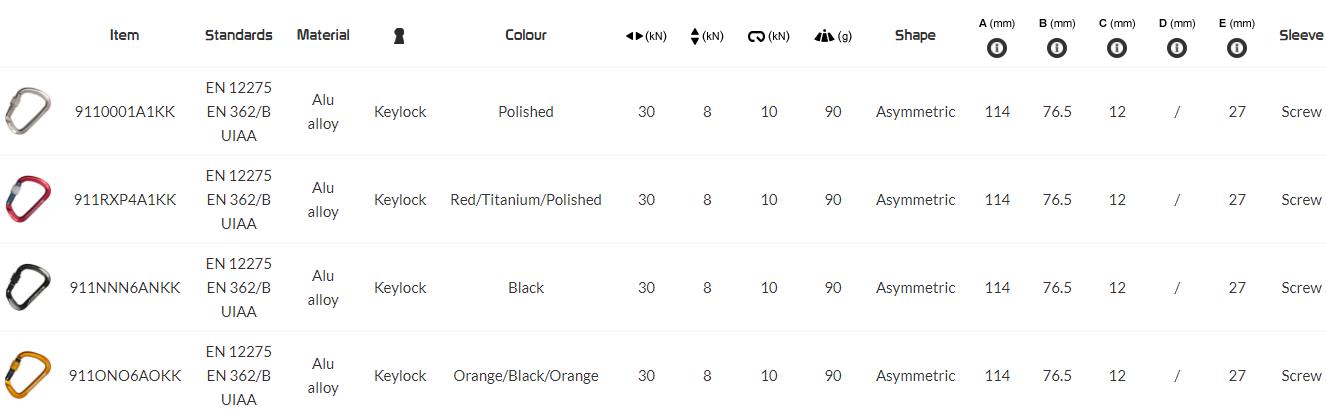1326x412 pixels.
Task: Click the major axis strength arrows icon
Action: tap(635, 36)
